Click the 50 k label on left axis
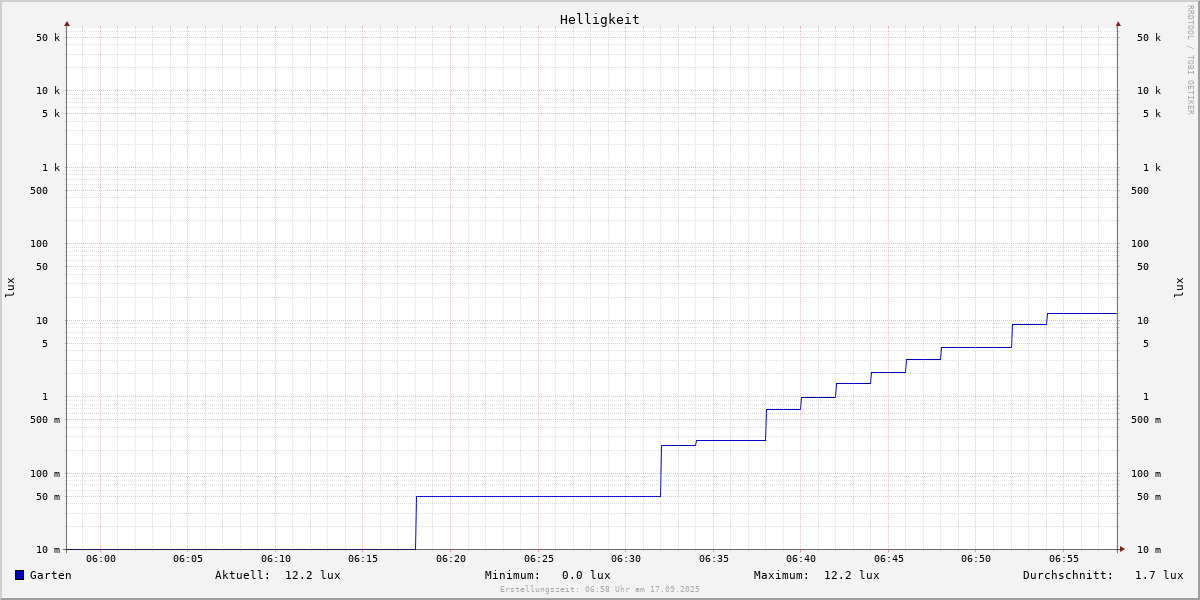The width and height of the screenshot is (1200, 600). pos(48,38)
